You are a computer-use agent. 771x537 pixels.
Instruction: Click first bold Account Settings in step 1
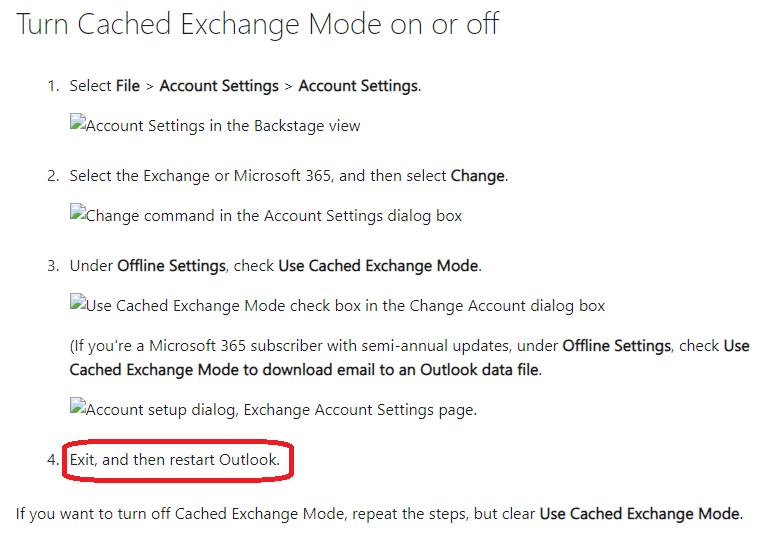click(x=219, y=86)
